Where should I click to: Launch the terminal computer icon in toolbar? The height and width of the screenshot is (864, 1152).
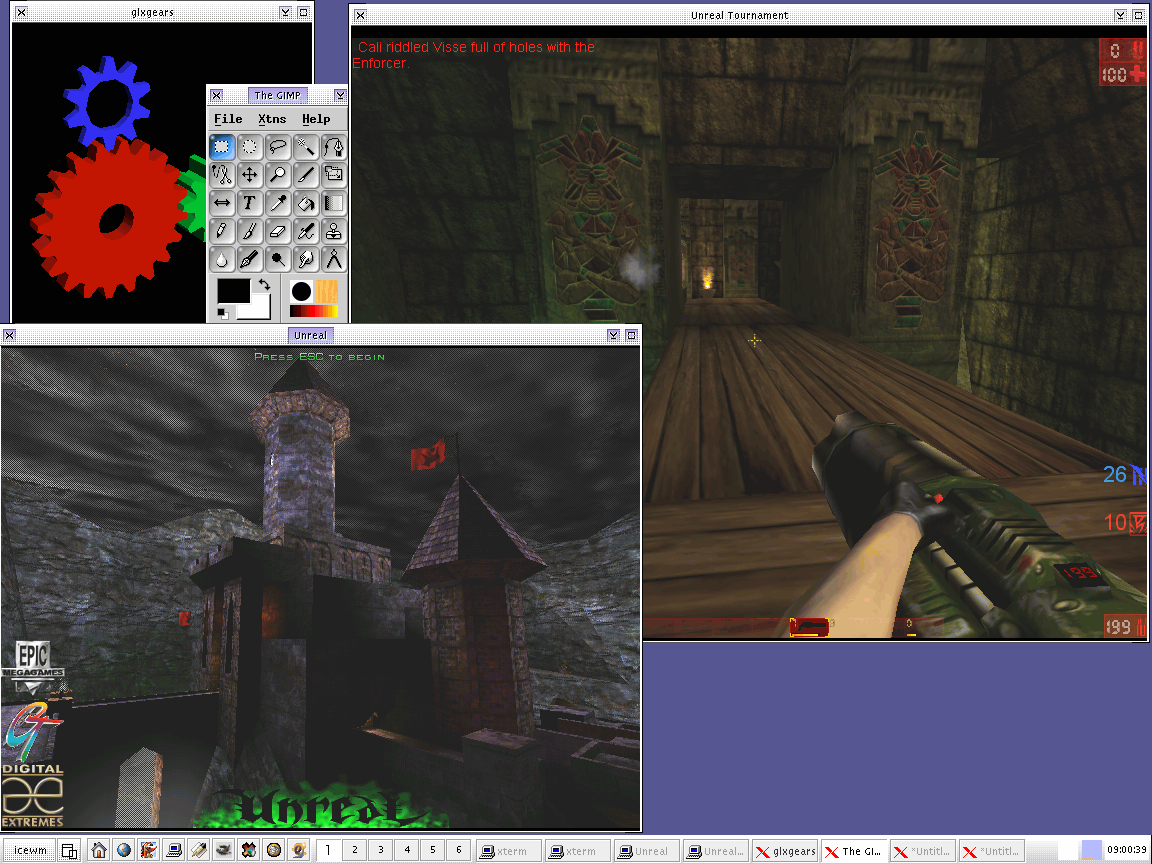pos(174,850)
